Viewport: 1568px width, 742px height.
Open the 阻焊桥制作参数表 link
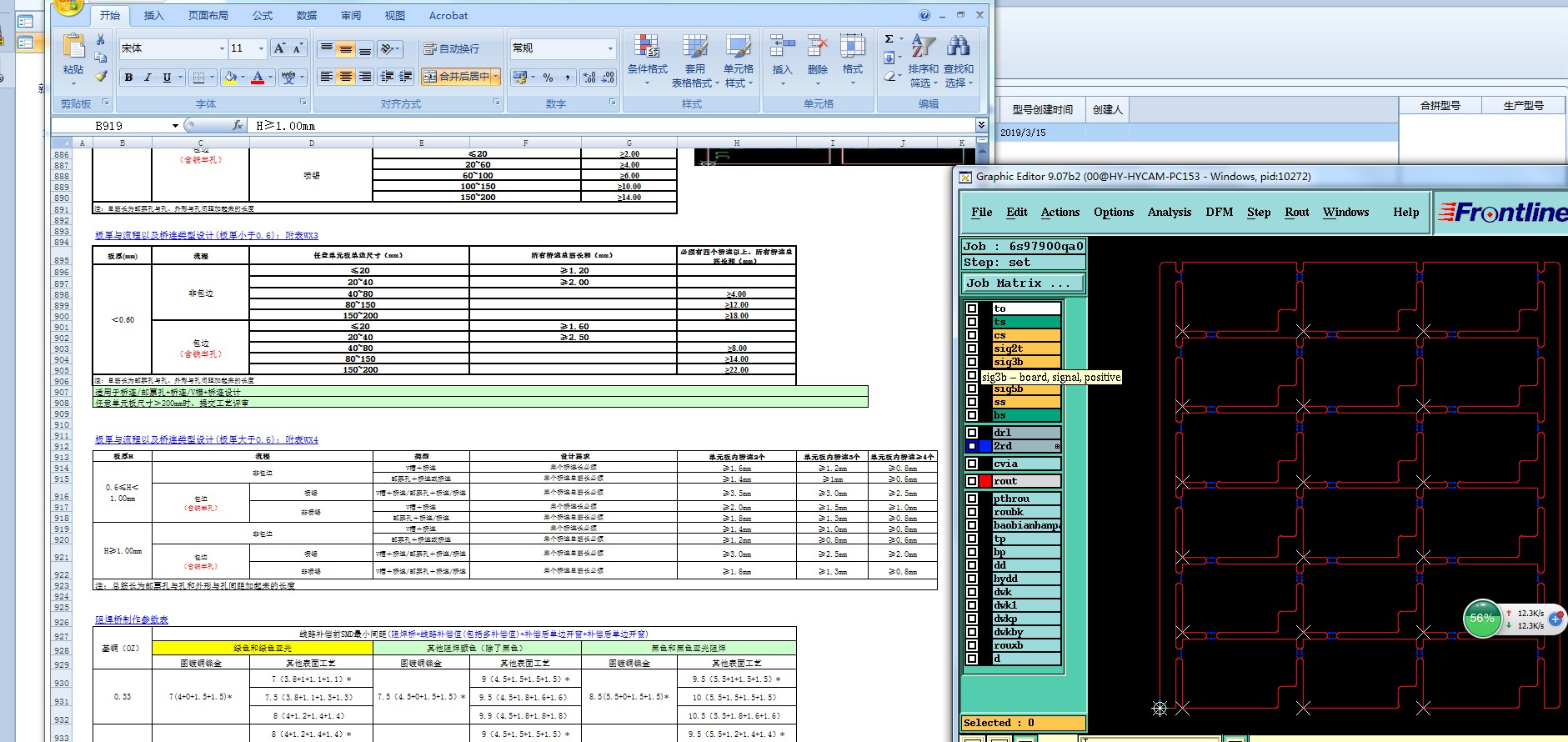(x=132, y=619)
